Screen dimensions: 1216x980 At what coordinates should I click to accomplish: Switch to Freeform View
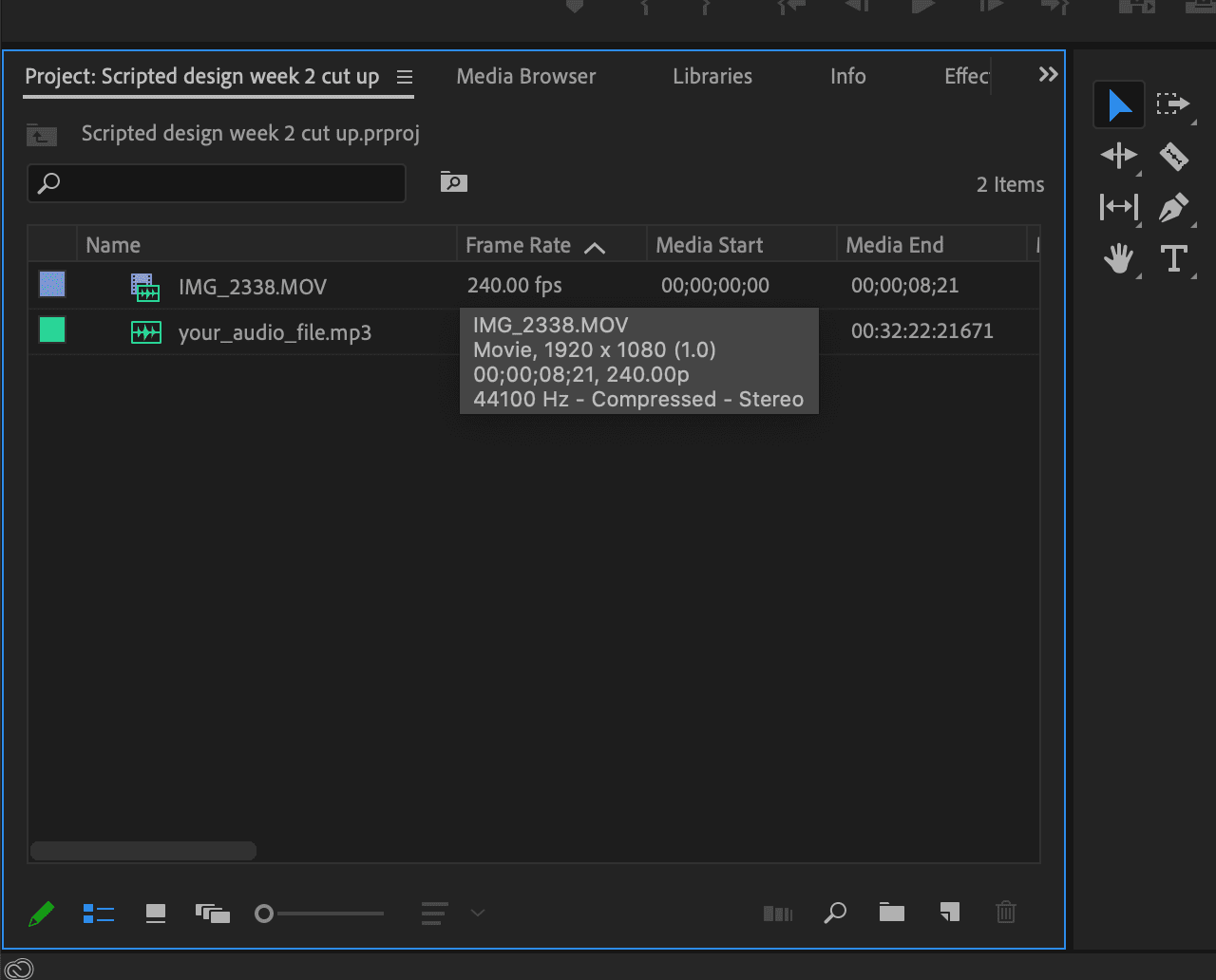[213, 914]
